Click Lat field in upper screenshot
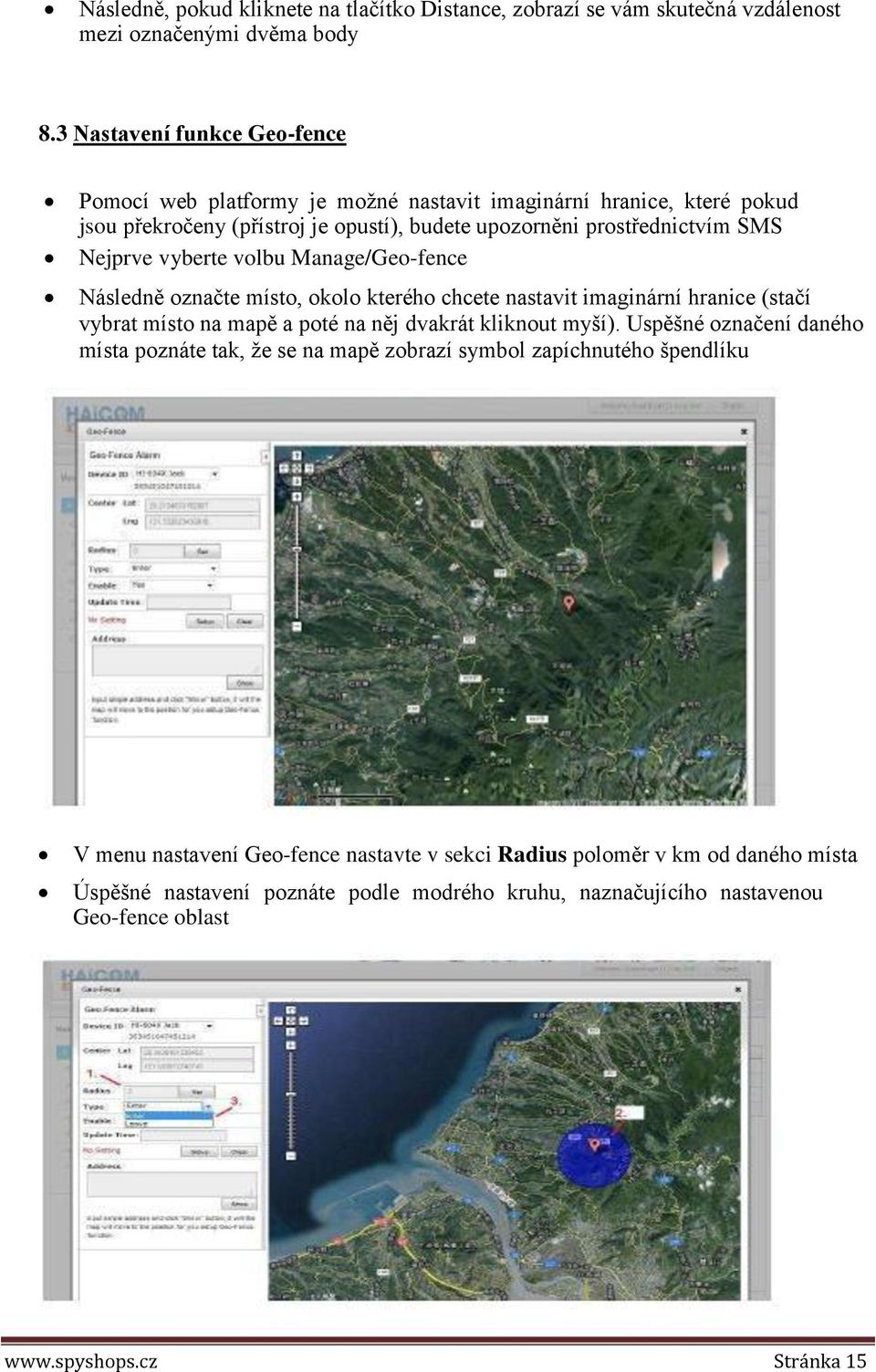Screen dimensions: 876x1372 pos(202,506)
